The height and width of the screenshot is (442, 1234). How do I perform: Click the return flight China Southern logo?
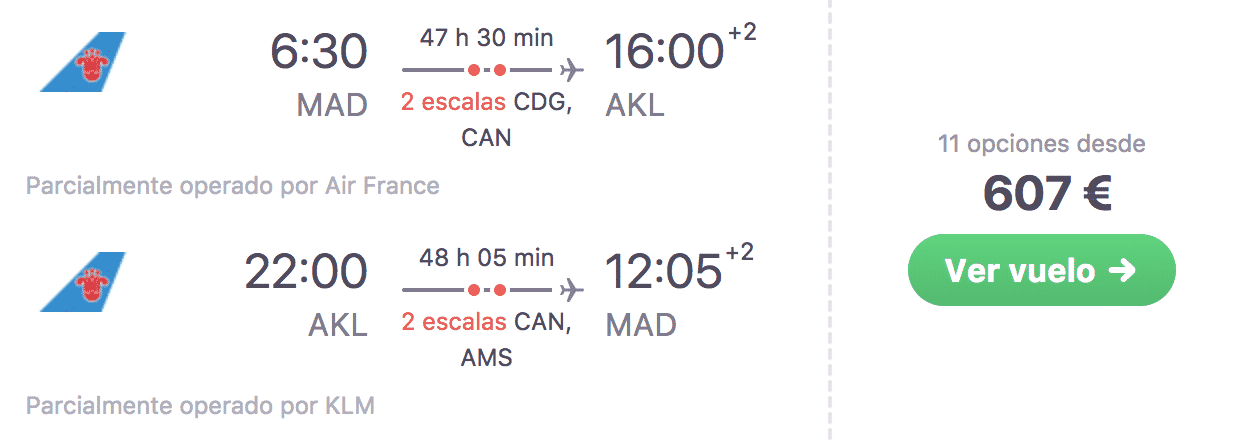[82, 282]
